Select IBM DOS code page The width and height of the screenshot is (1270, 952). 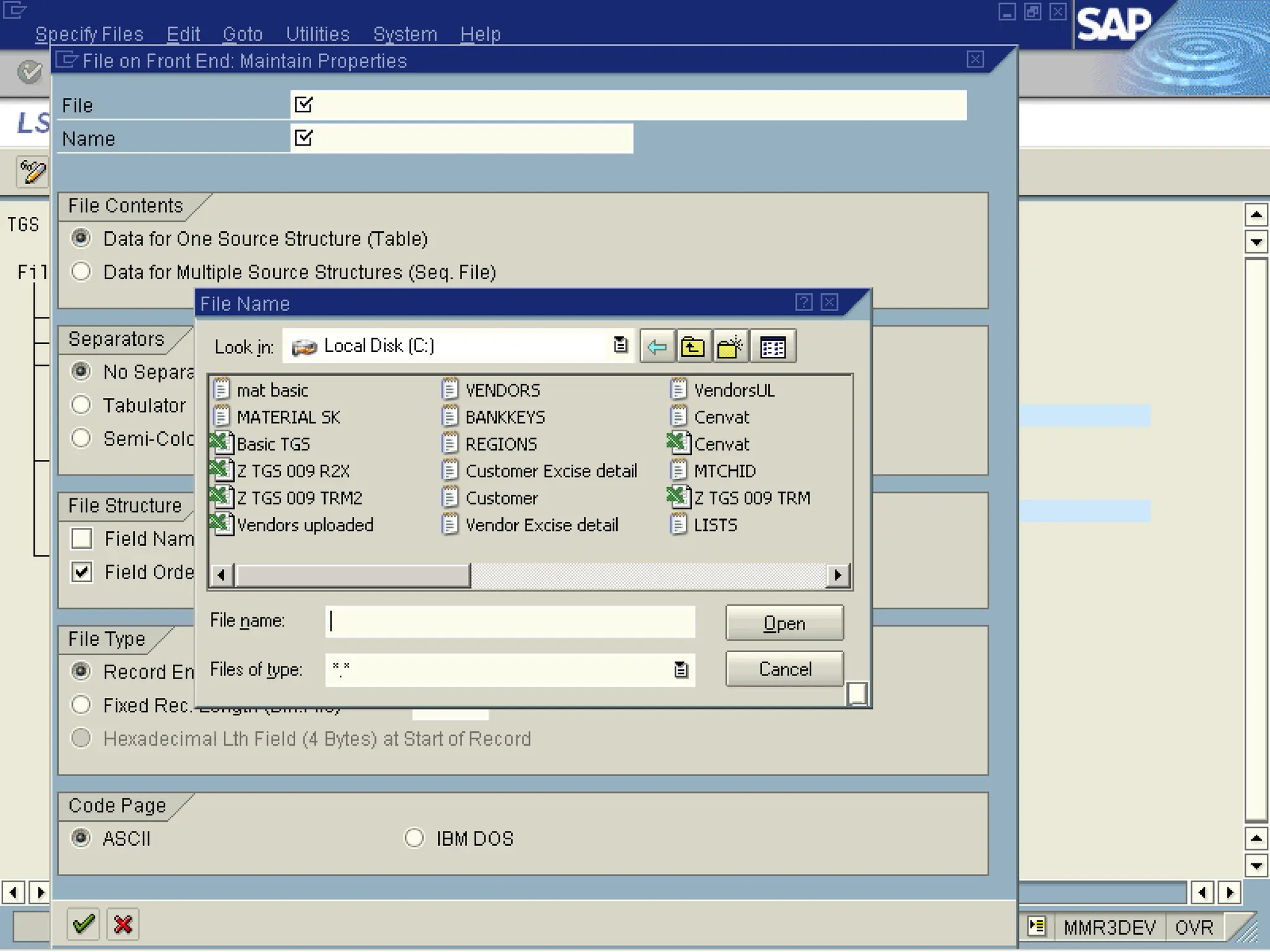point(414,838)
